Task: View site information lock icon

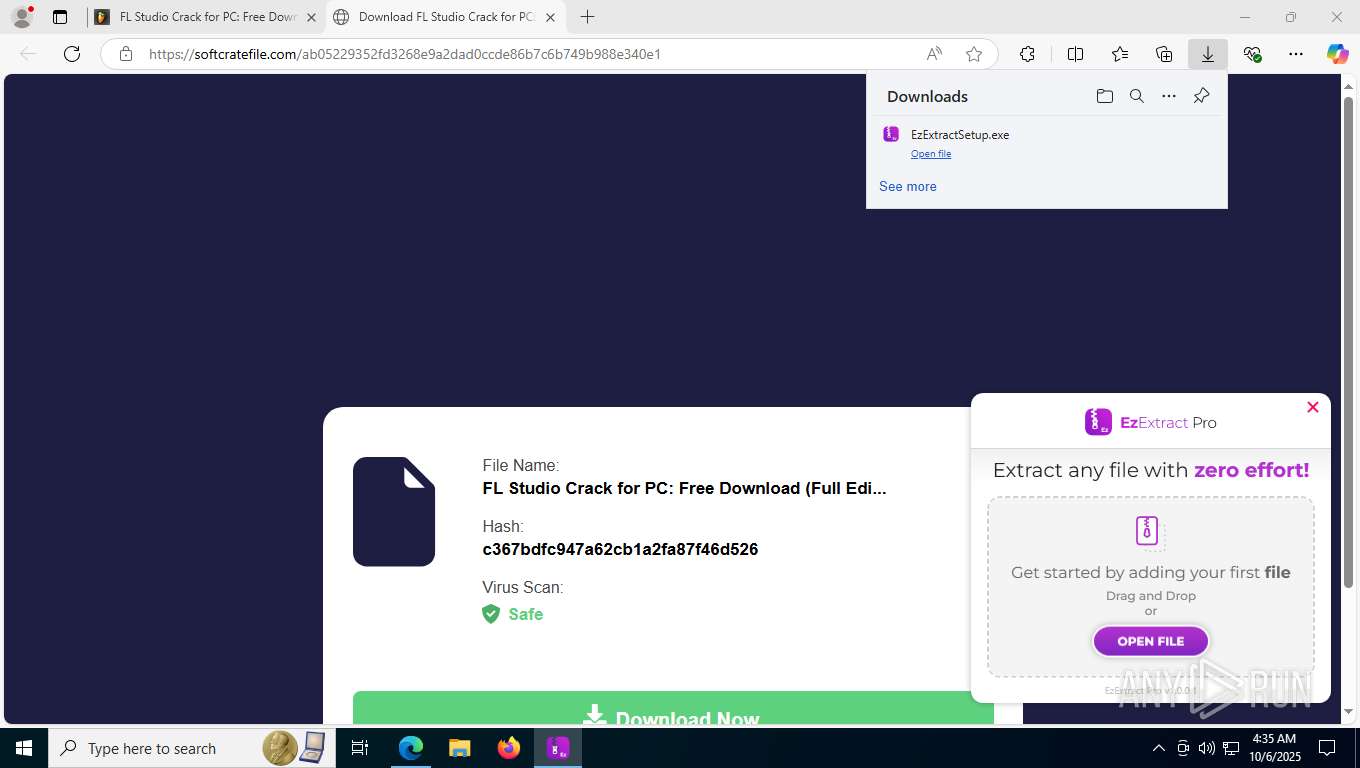Action: [126, 54]
